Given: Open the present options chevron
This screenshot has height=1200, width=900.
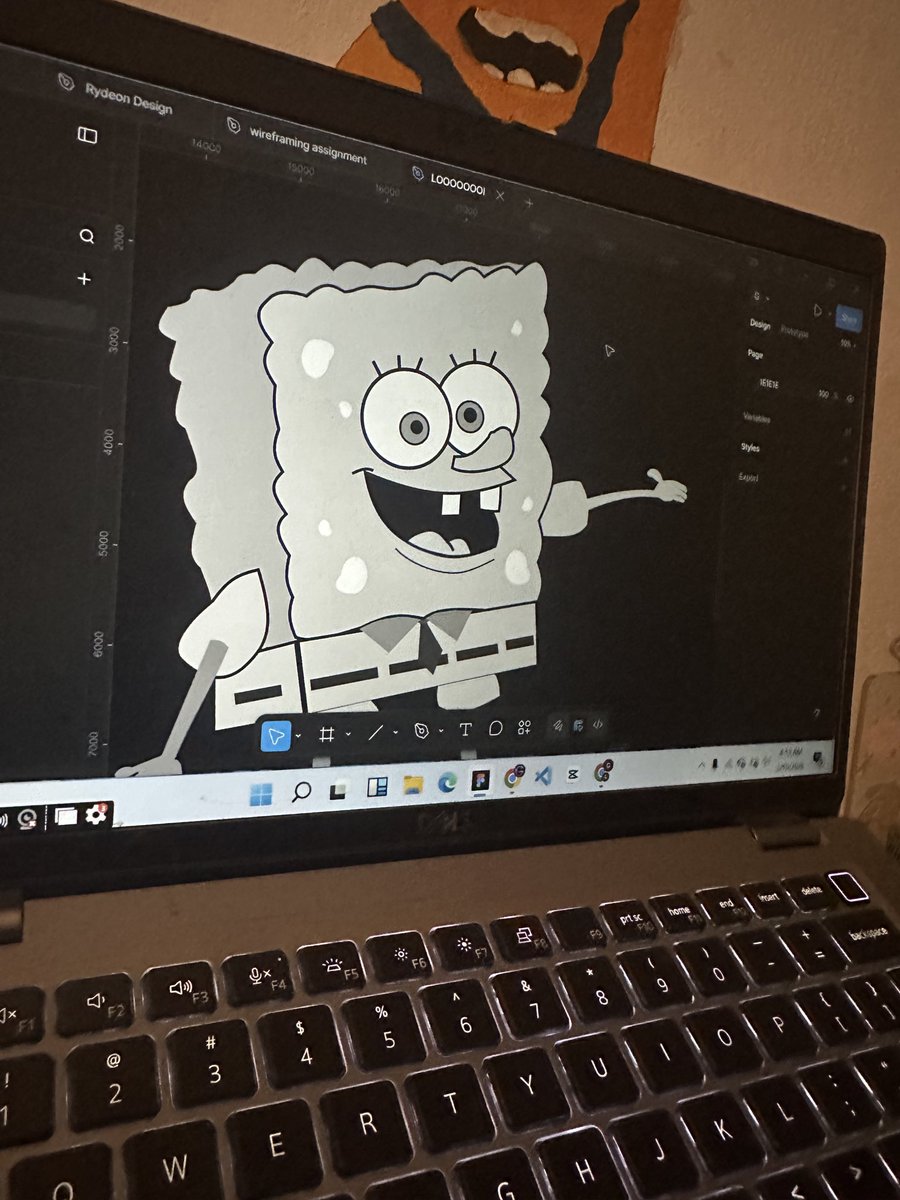Looking at the screenshot, I should [x=830, y=314].
